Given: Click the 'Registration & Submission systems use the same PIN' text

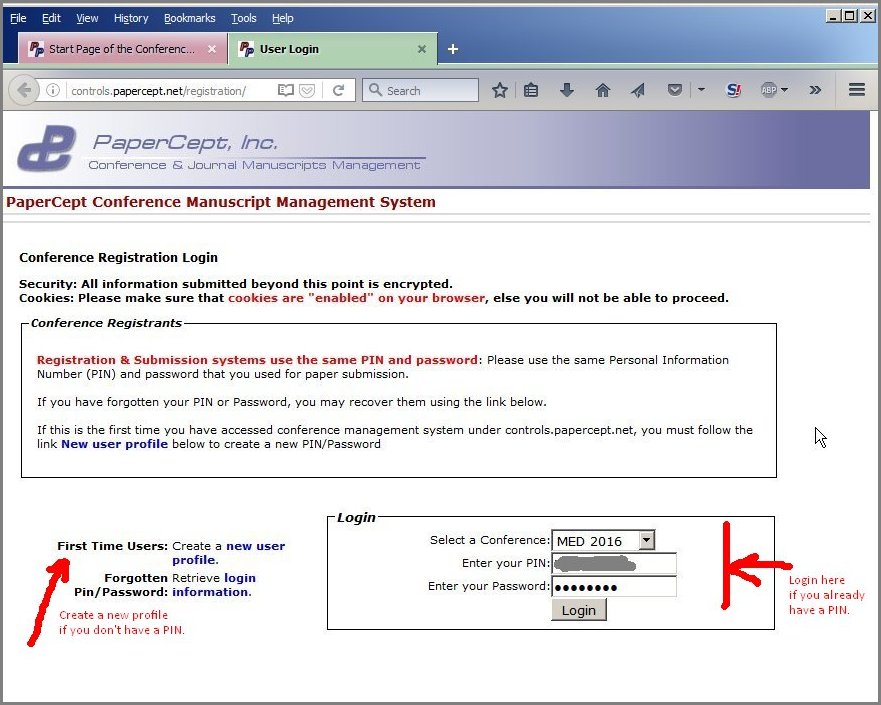Looking at the screenshot, I should [257, 360].
